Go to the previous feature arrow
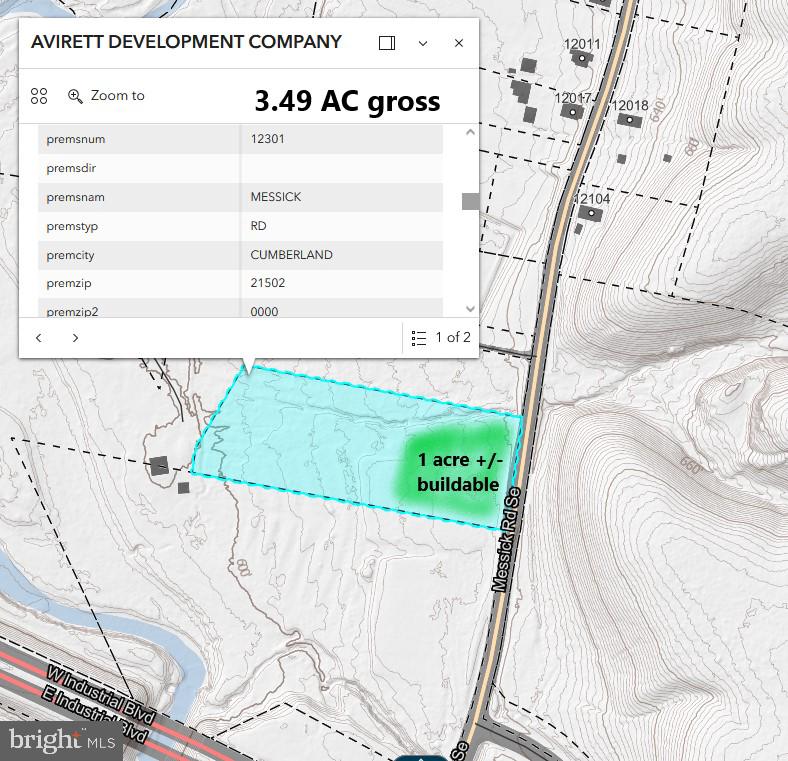This screenshot has width=788, height=761. [x=39, y=338]
